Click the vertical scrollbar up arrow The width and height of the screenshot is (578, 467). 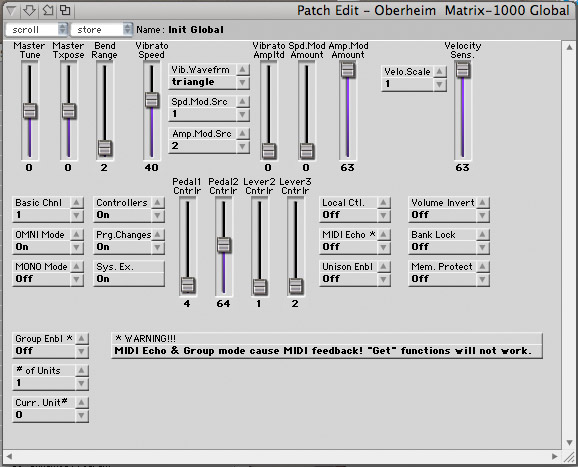pyautogui.click(x=570, y=47)
